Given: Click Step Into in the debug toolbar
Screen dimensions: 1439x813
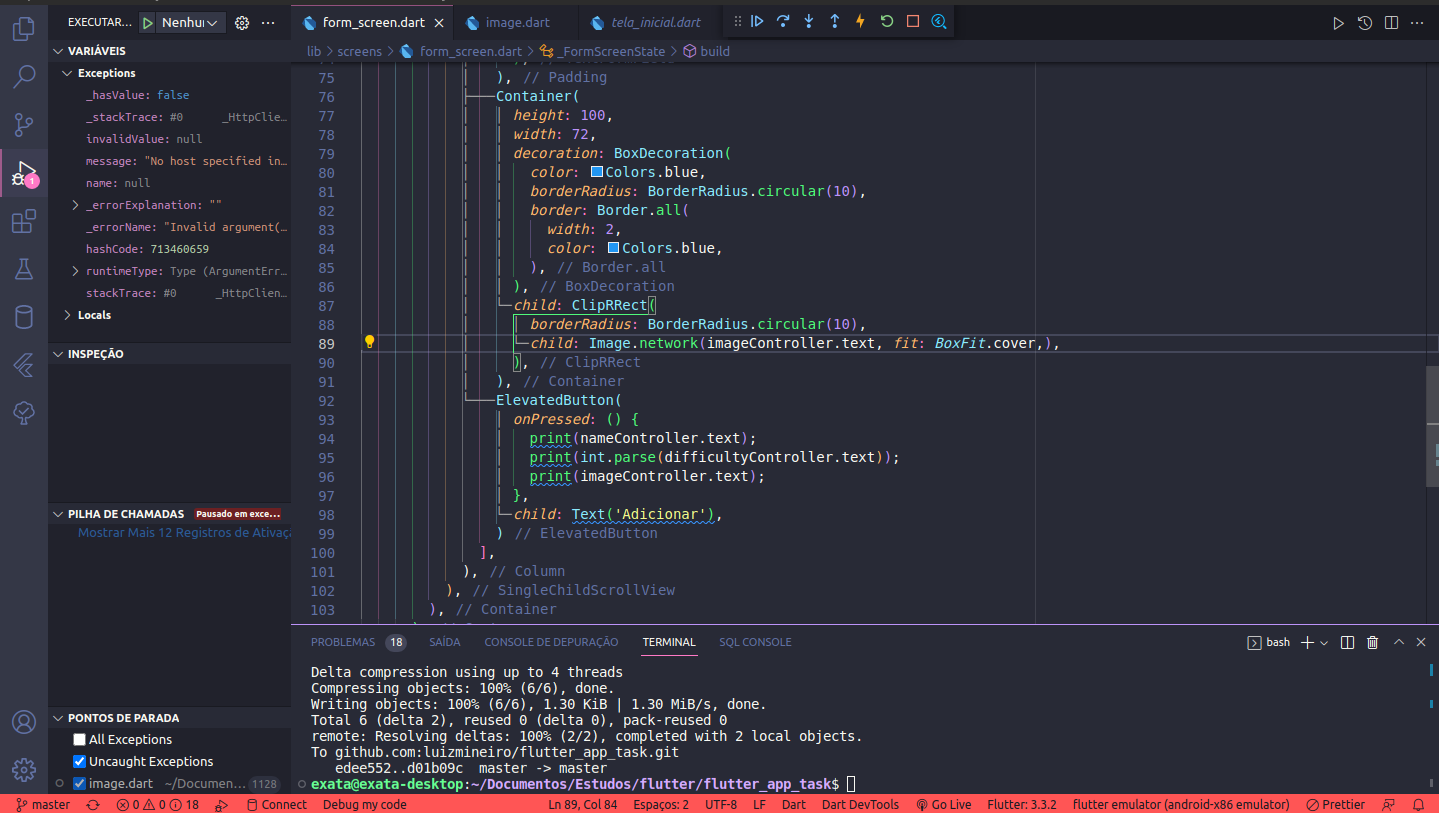Looking at the screenshot, I should [x=809, y=21].
